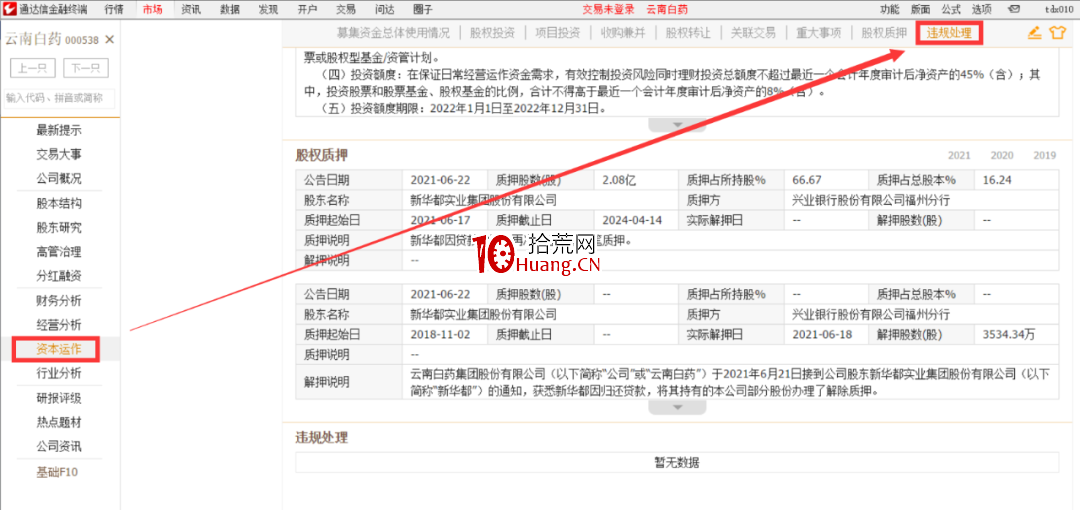Image resolution: width=1080 pixels, height=510 pixels.
Task: Open the 数据 menu
Action: pyautogui.click(x=230, y=9)
